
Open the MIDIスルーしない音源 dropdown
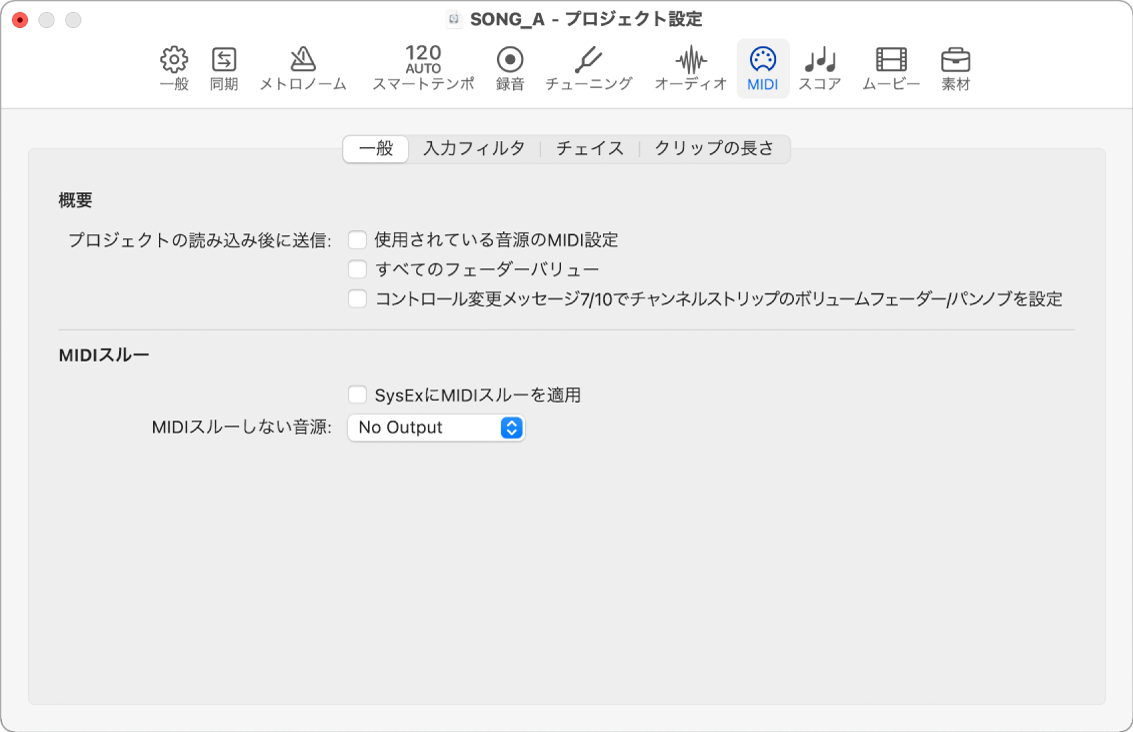click(x=436, y=427)
